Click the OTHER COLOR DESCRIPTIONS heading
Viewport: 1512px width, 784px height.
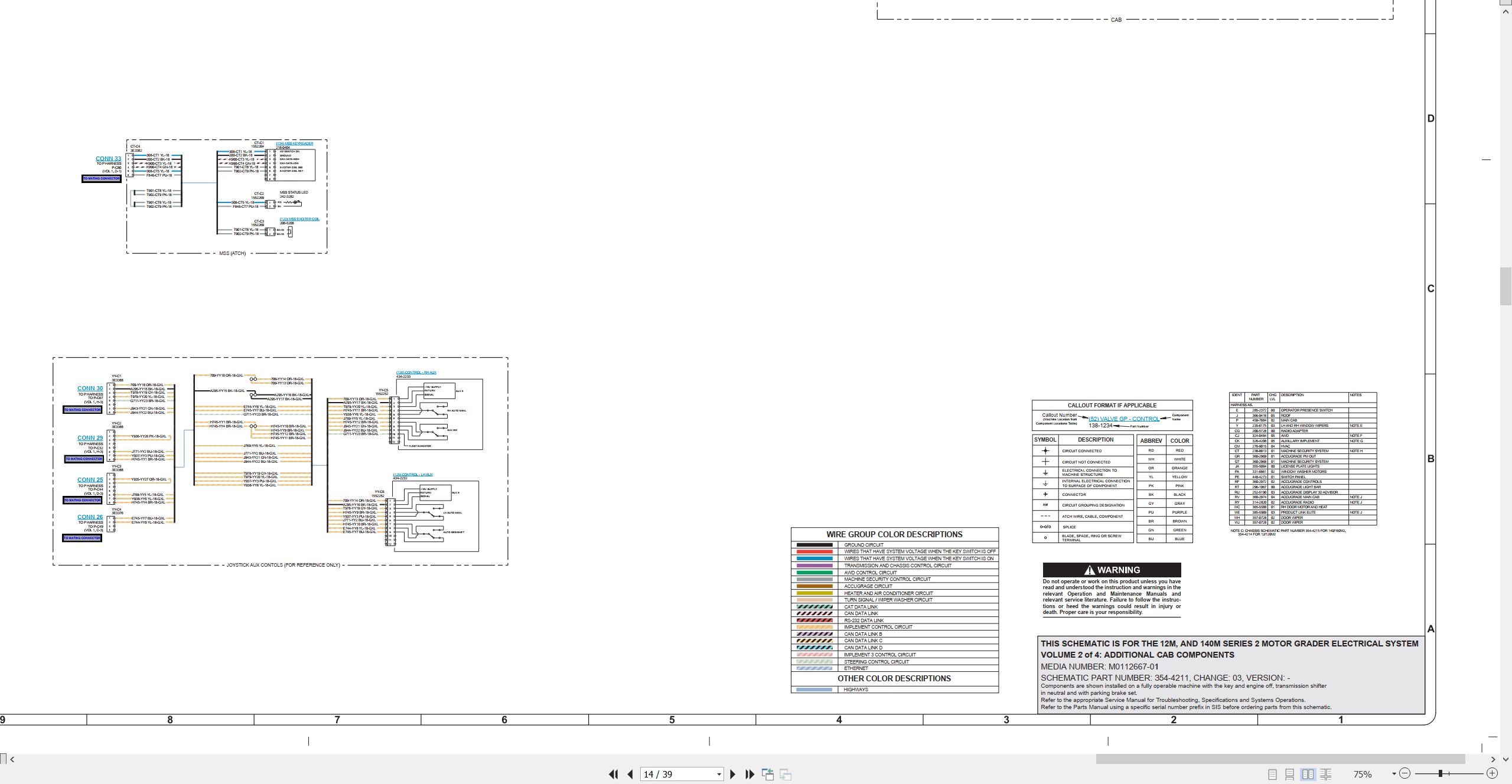894,678
